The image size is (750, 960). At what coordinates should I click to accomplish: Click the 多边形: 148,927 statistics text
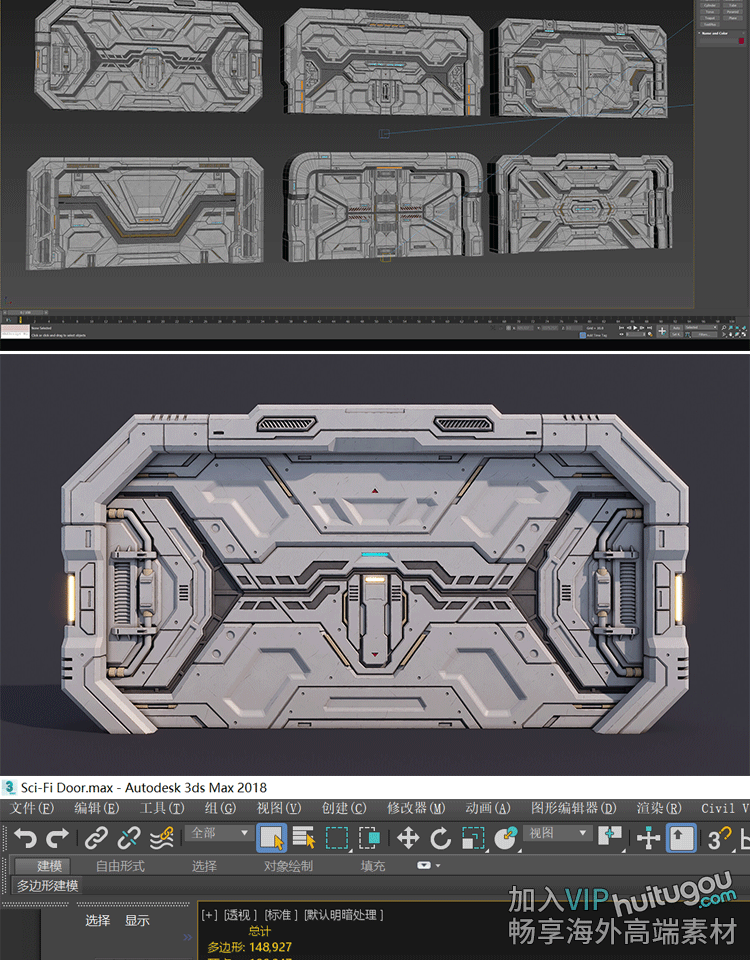tap(250, 947)
